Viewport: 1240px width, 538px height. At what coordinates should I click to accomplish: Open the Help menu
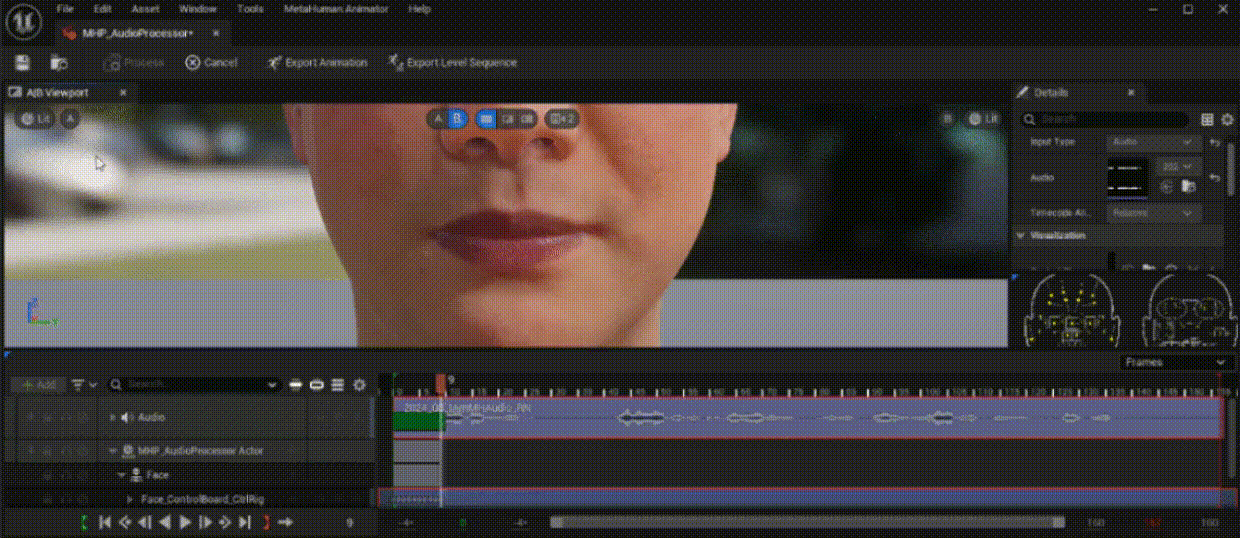click(420, 9)
